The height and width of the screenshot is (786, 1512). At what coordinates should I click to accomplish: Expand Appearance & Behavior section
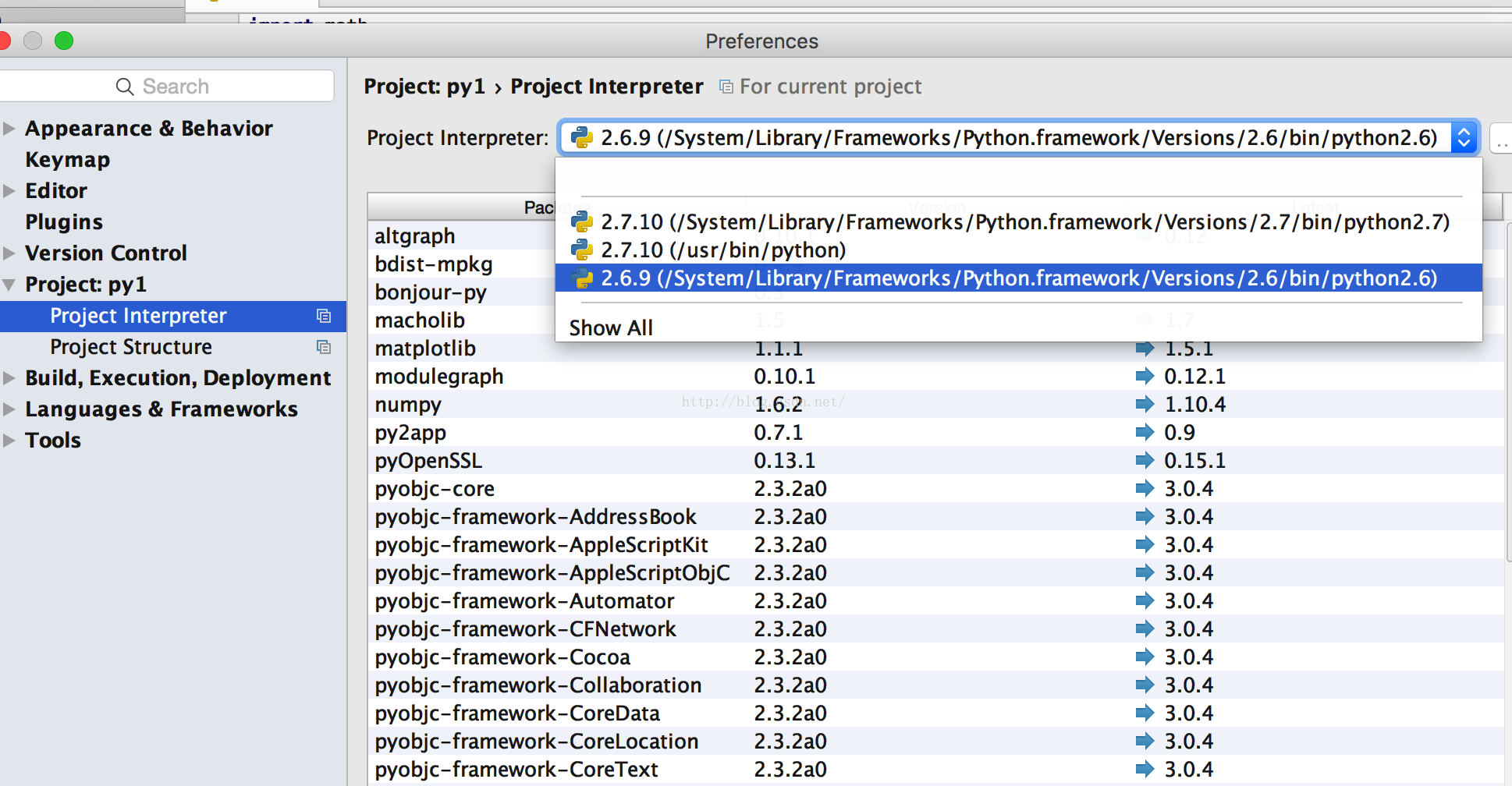(9, 128)
